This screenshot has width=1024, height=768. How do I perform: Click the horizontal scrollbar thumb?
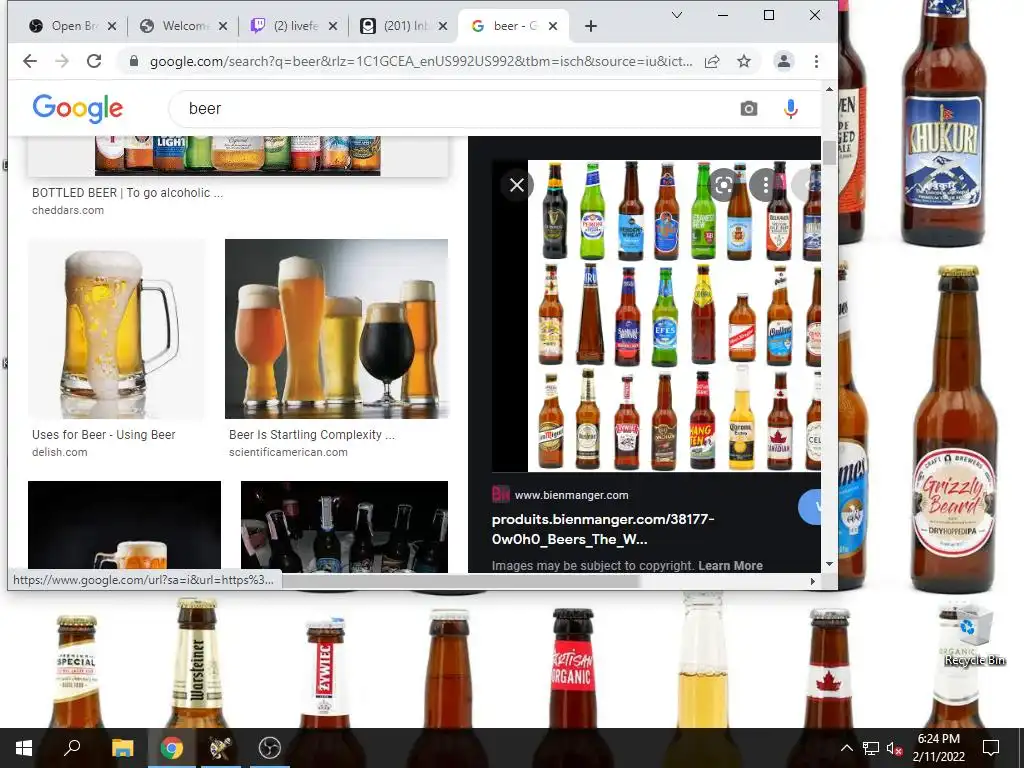pos(460,581)
